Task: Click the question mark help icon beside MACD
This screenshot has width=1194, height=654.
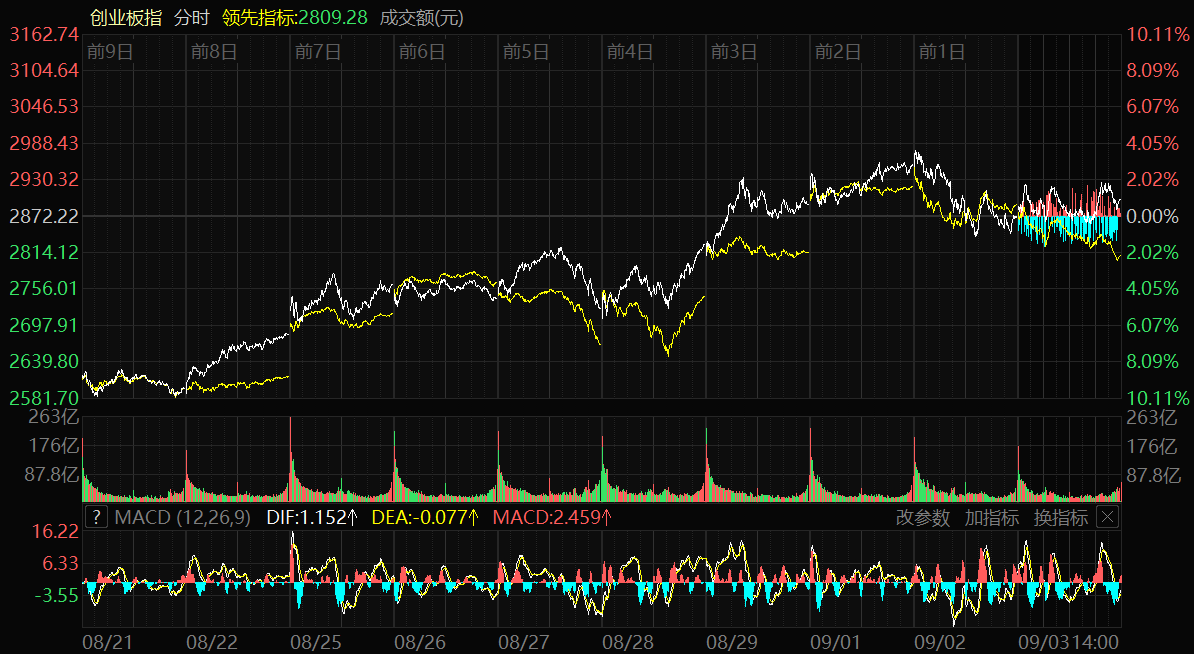Action: 96,517
